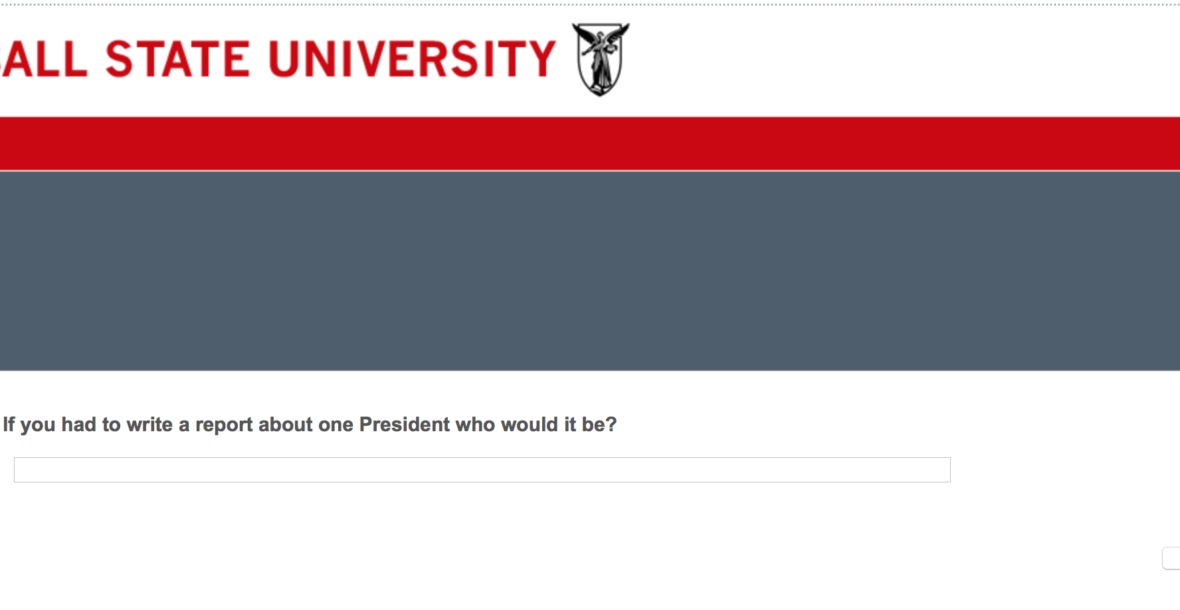Click the word President in the question
1180x610 pixels.
pos(404,425)
